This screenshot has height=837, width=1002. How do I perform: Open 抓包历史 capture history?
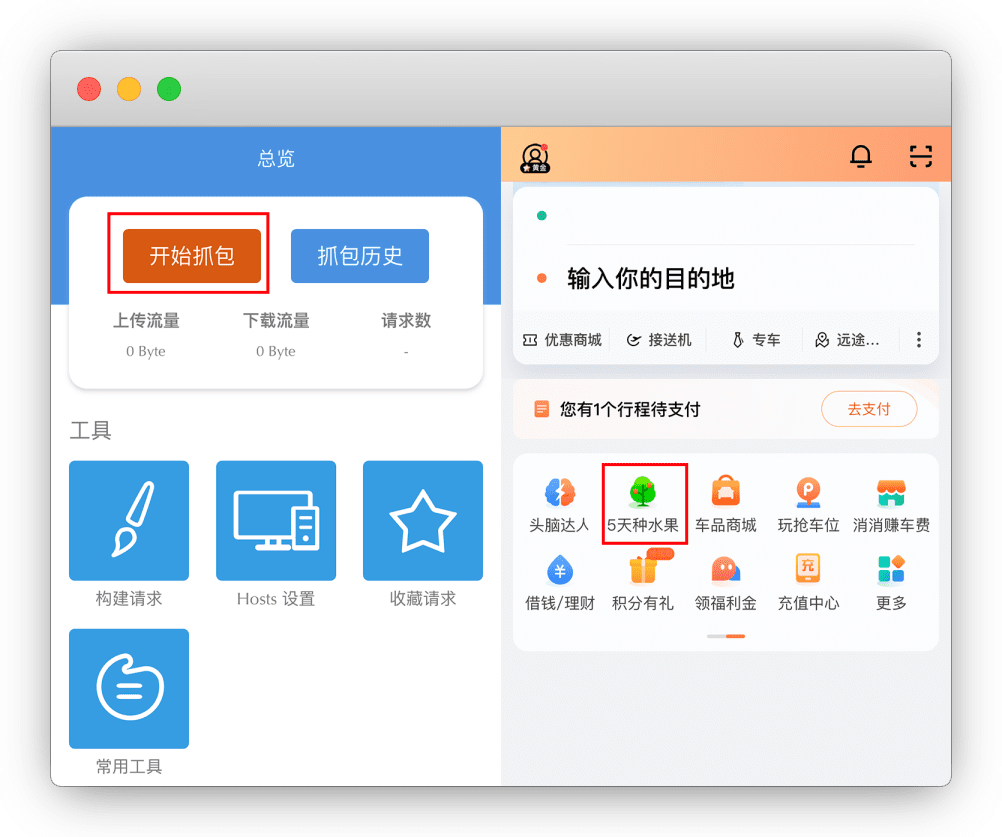coord(360,256)
